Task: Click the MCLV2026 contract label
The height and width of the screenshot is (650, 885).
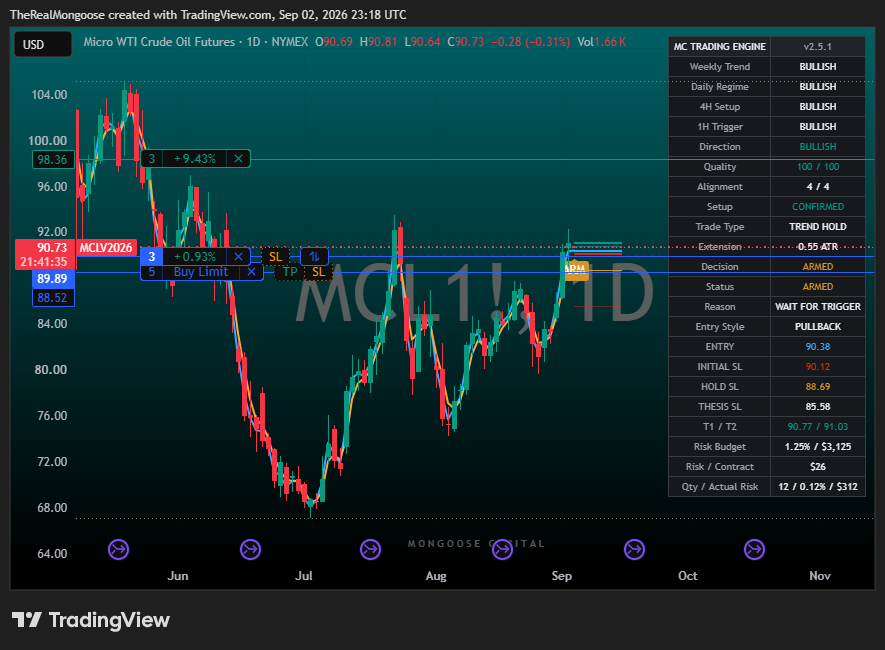Action: [x=106, y=248]
